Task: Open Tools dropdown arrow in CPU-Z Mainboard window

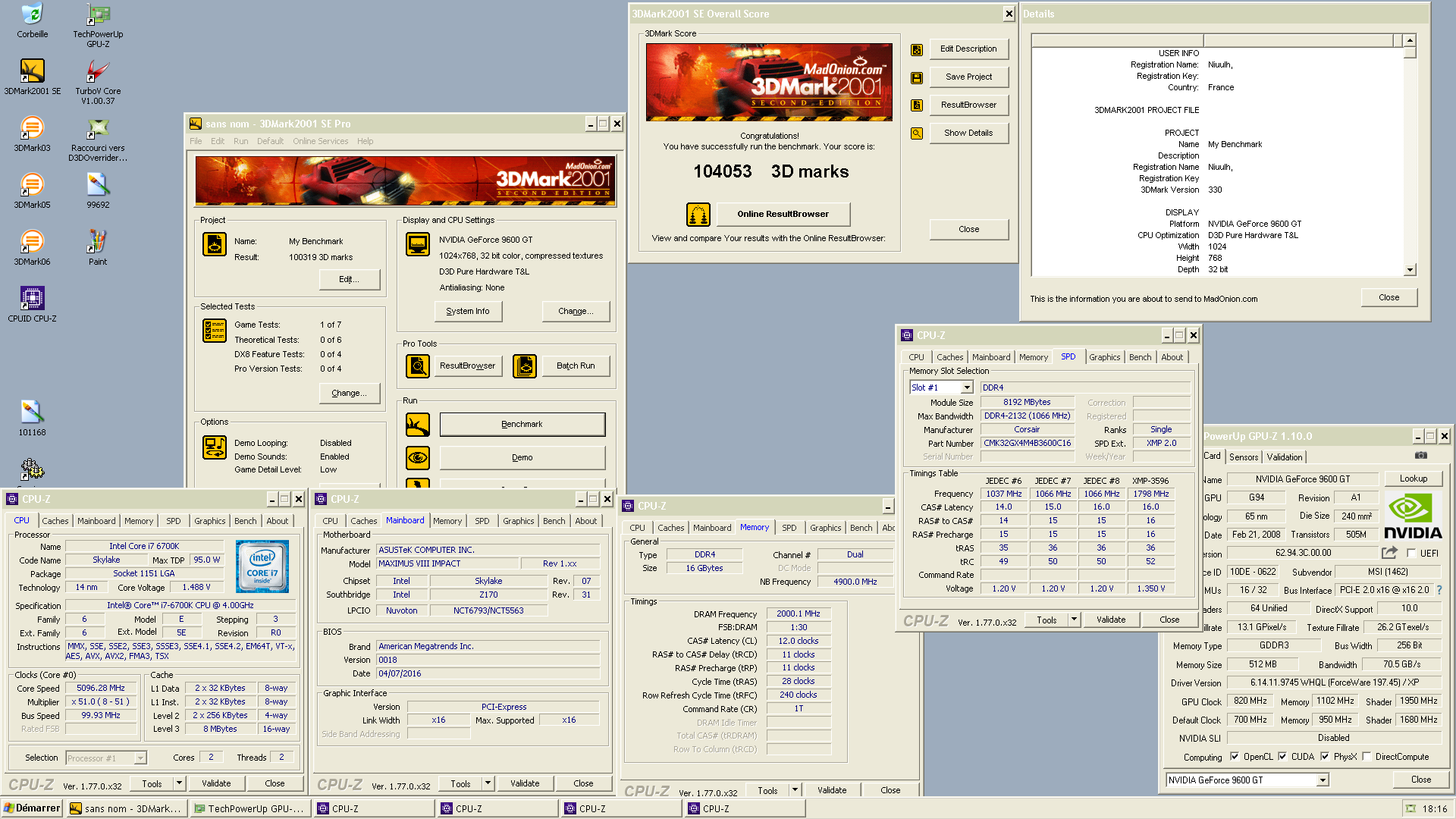Action: 488,783
